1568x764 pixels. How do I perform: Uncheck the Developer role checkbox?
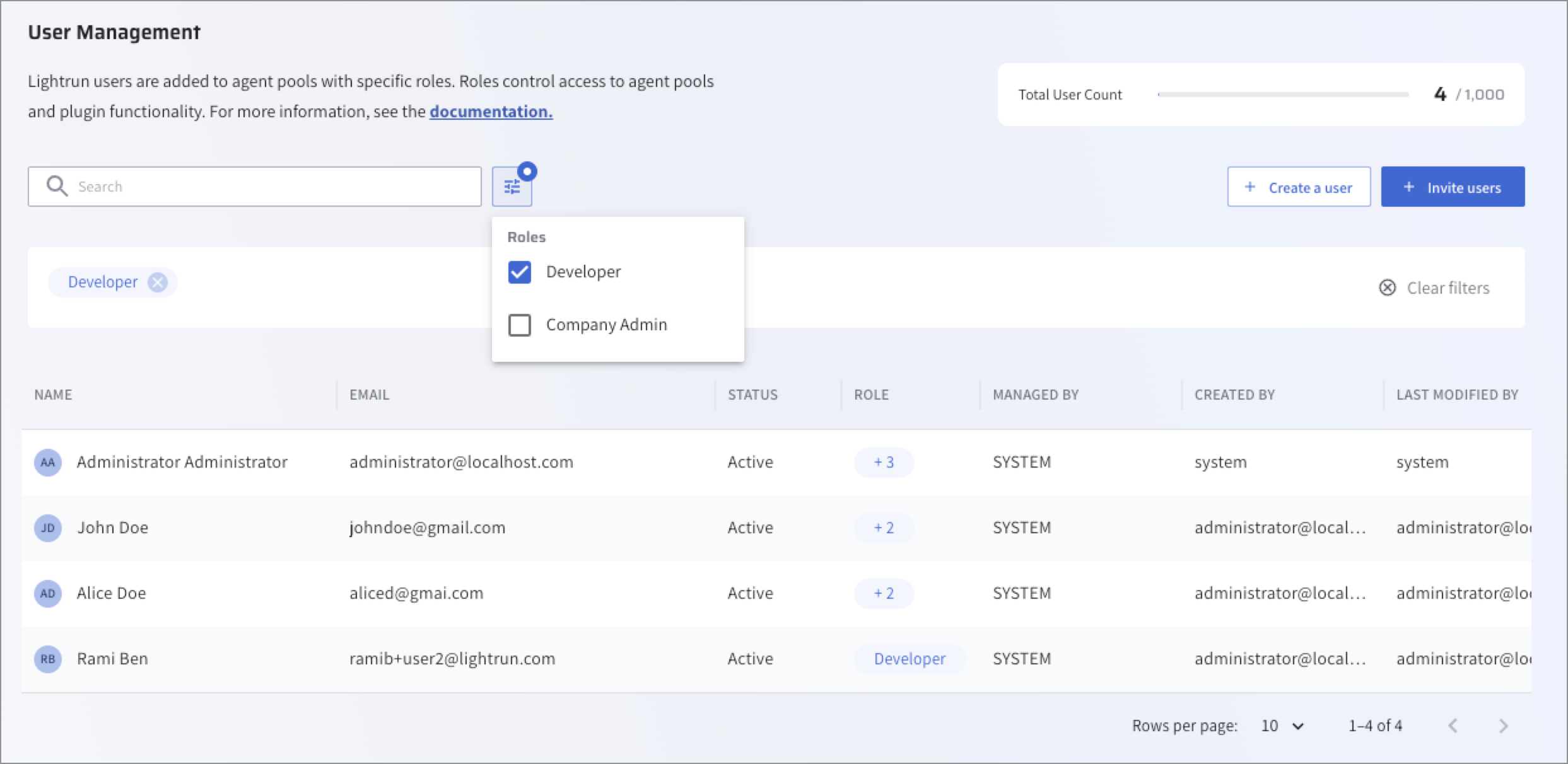coord(520,272)
